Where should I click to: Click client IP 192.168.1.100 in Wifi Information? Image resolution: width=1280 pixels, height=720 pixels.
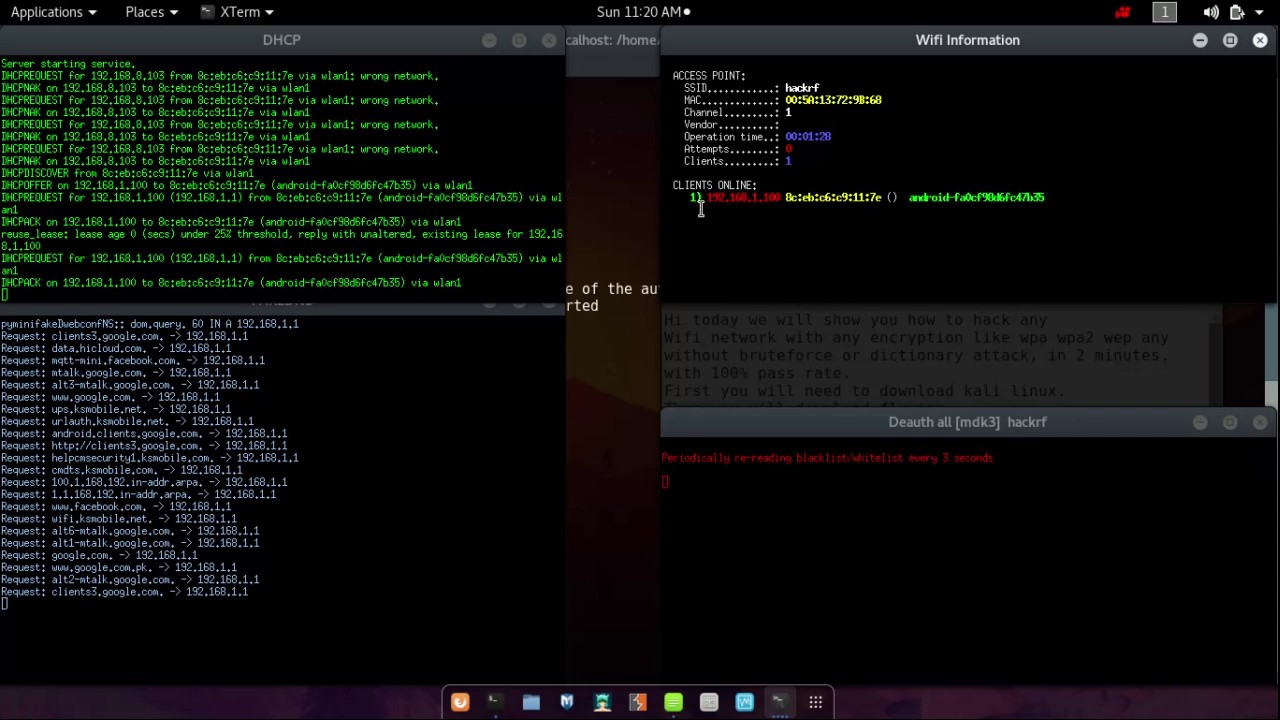click(743, 198)
